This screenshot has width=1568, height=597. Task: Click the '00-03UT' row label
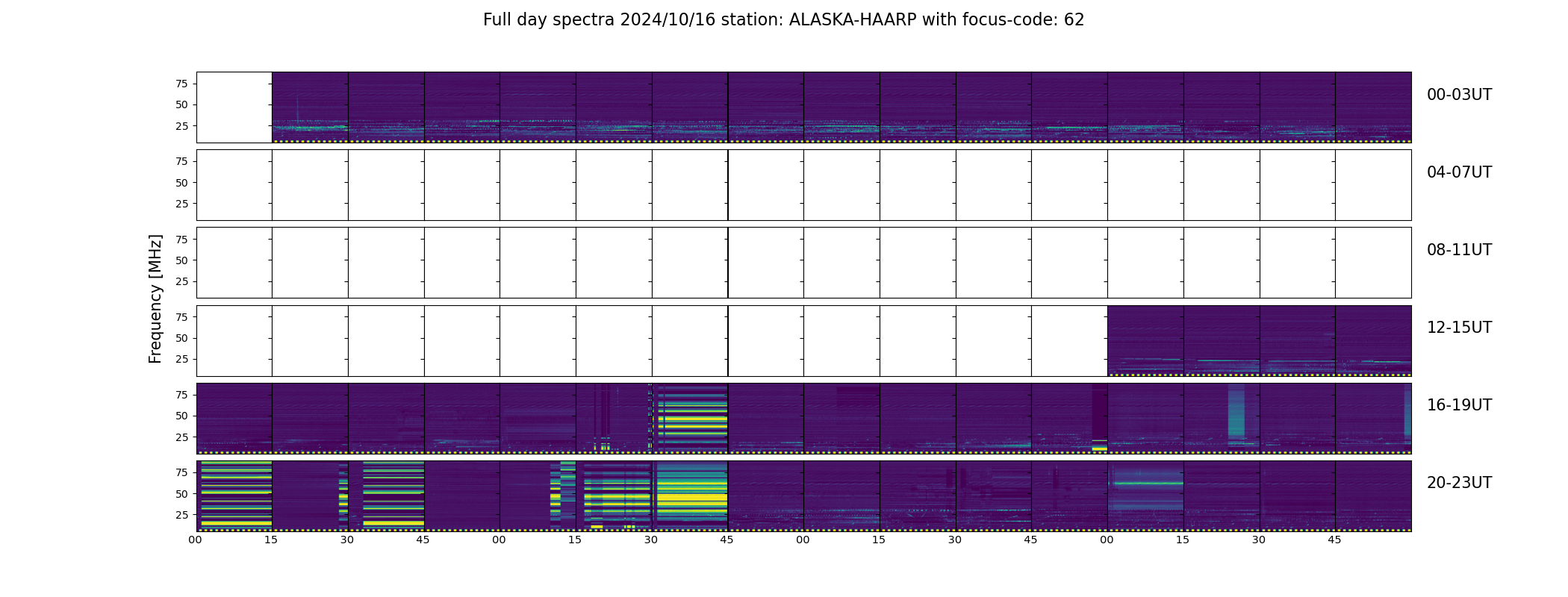(x=1459, y=95)
